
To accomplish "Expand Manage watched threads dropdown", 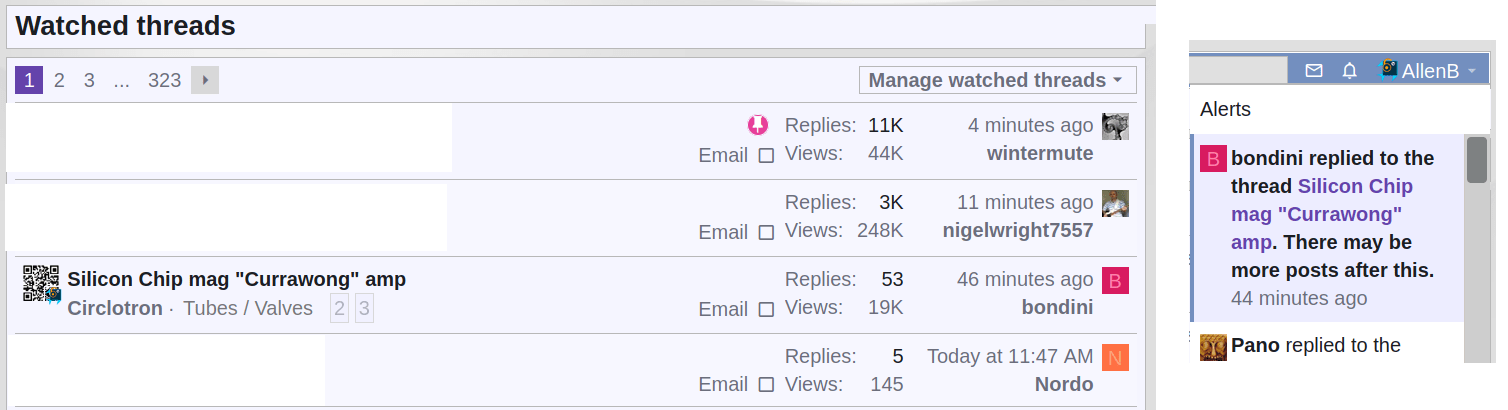I will [997, 80].
